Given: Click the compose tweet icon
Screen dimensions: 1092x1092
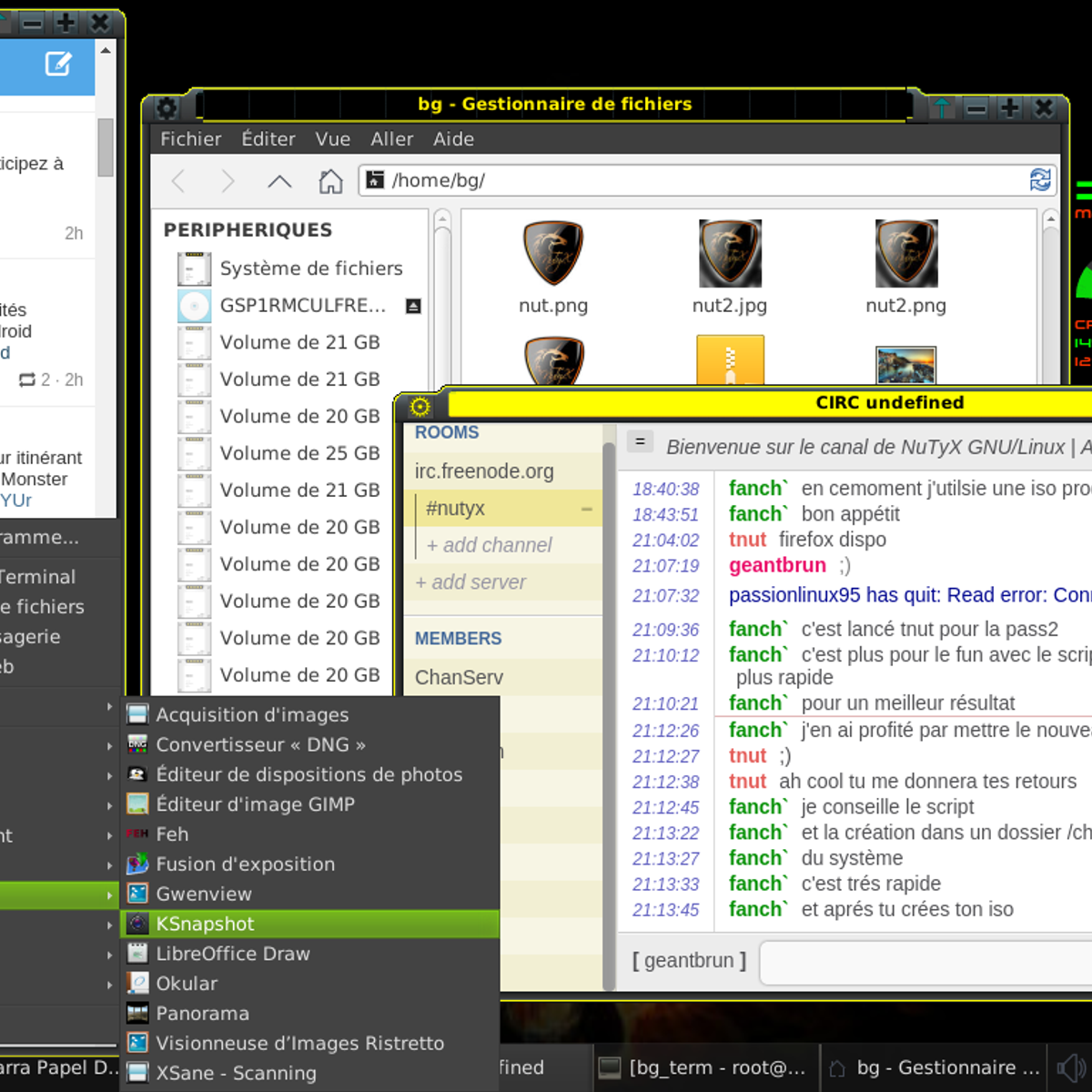Looking at the screenshot, I should [x=58, y=64].
